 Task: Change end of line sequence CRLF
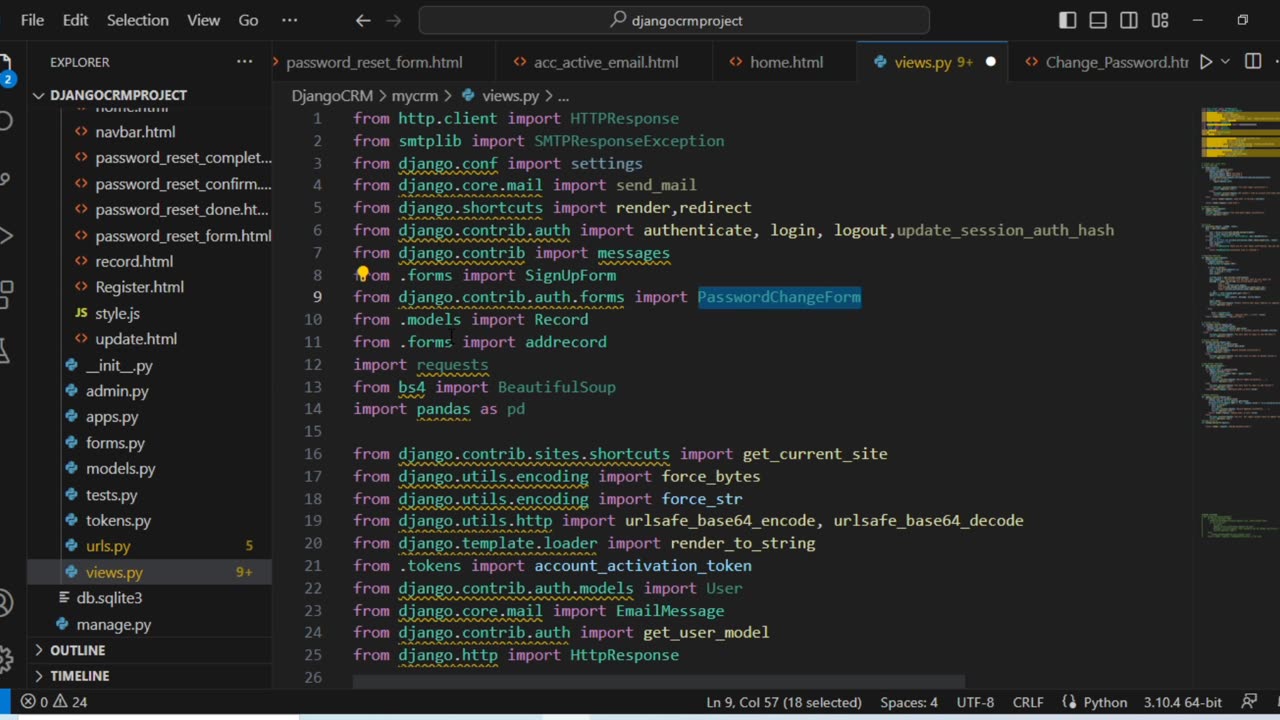coord(1028,702)
